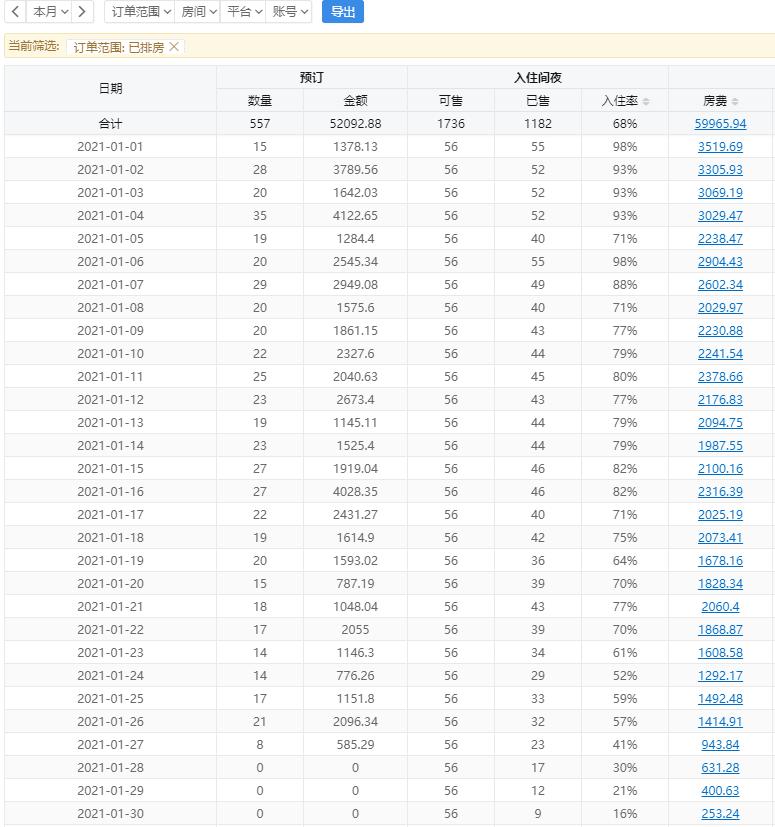Viewport: 775px width, 827px height.
Task: Open room fee link 2241.54
Action: (720, 353)
